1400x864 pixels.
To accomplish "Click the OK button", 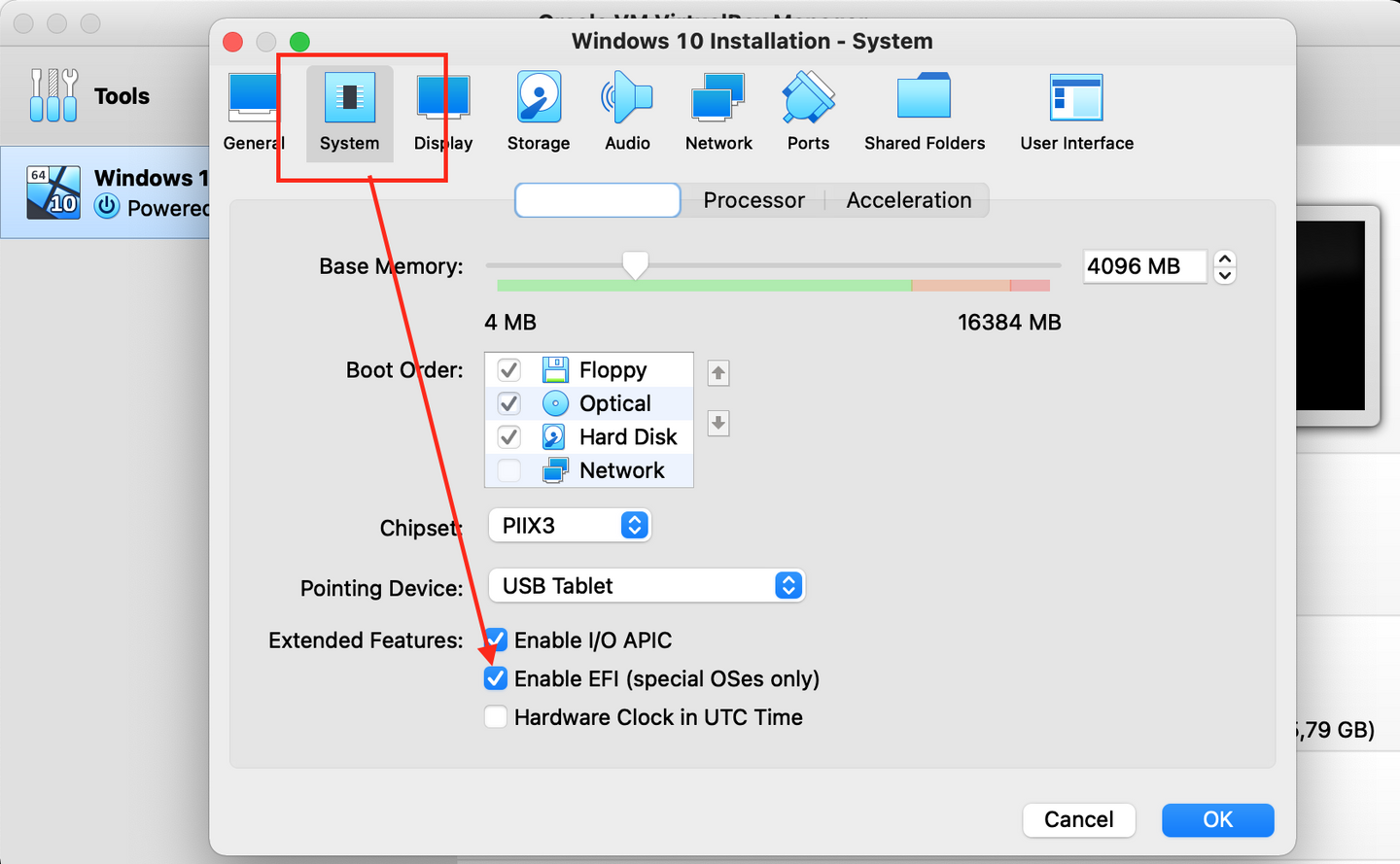I will (x=1217, y=820).
